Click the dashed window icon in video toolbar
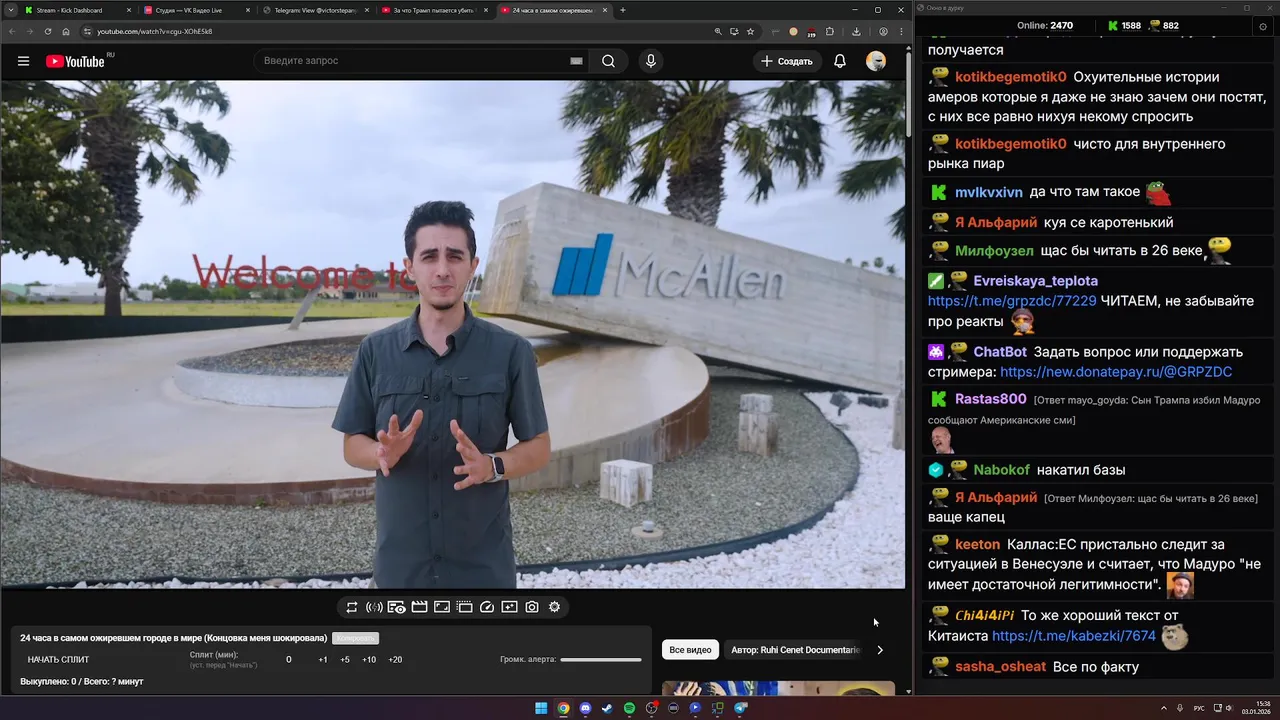The height and width of the screenshot is (720, 1280). tap(464, 607)
